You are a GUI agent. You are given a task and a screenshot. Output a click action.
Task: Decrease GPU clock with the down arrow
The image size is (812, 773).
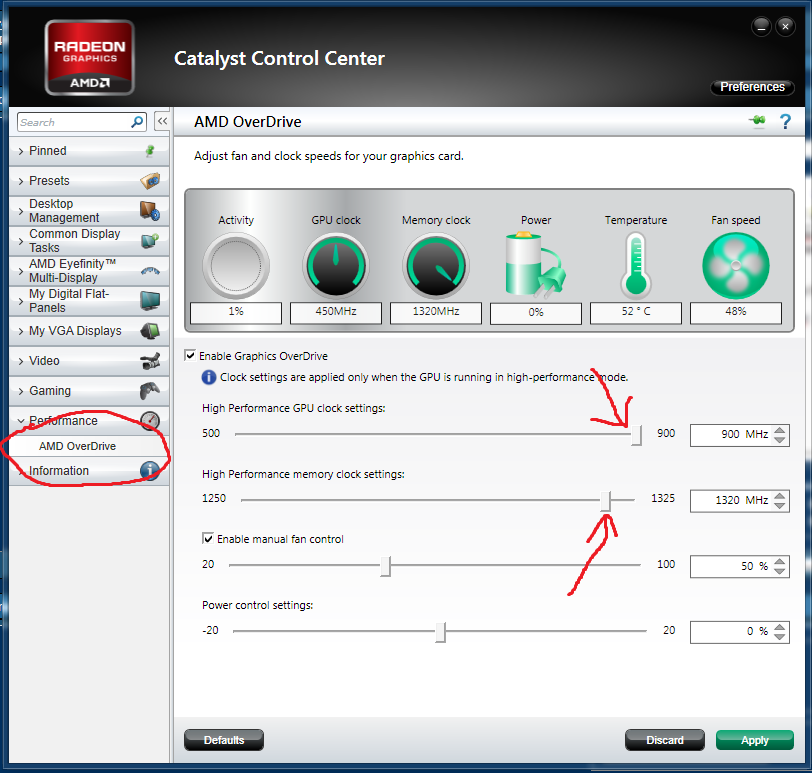pyautogui.click(x=780, y=440)
